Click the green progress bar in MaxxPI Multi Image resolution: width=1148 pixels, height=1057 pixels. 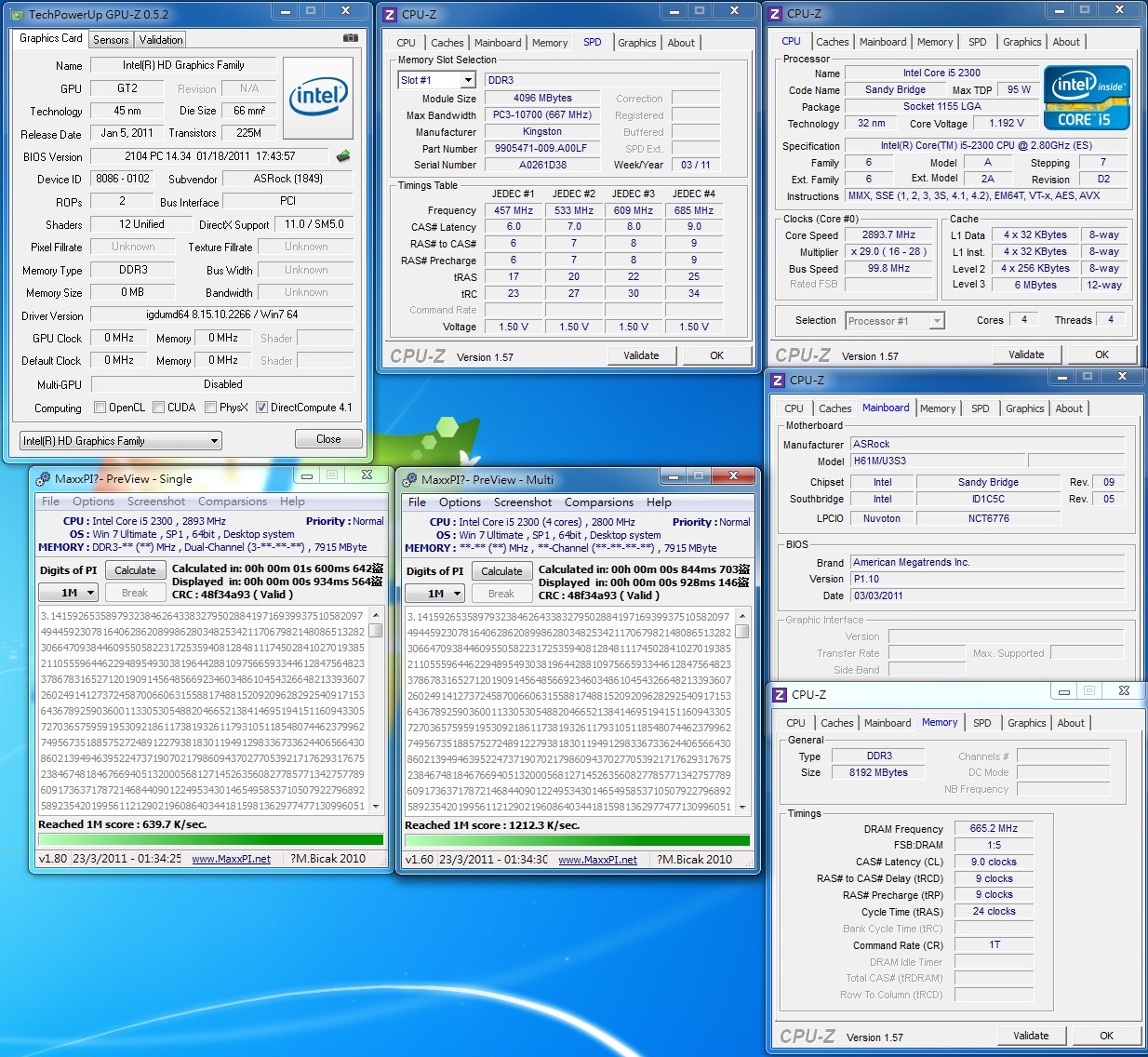[x=577, y=840]
